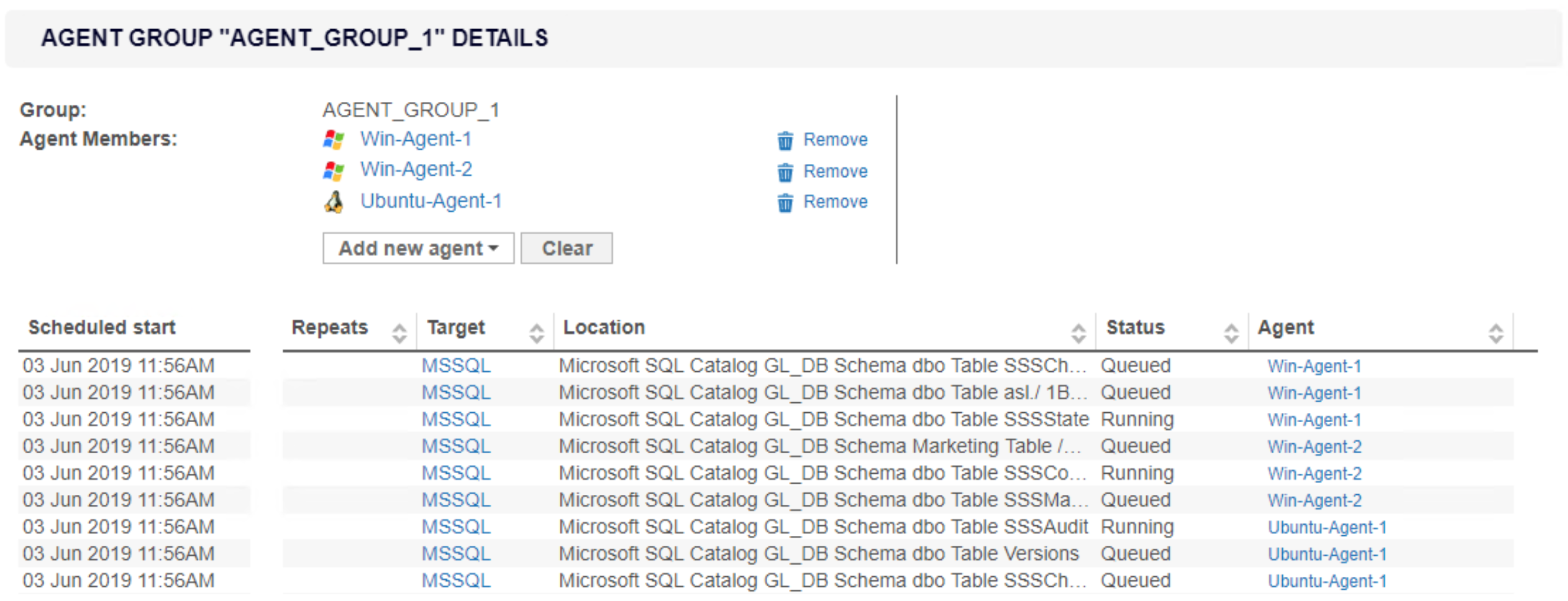
Task: Sort table by Repeats column arrows
Action: click(399, 333)
